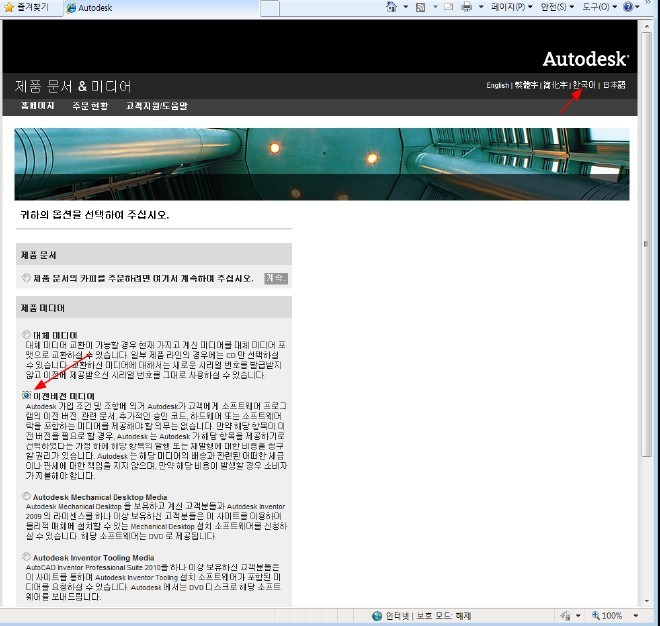This screenshot has height=626, width=660.
Task: Click the Print toolbar icon
Action: point(466,7)
